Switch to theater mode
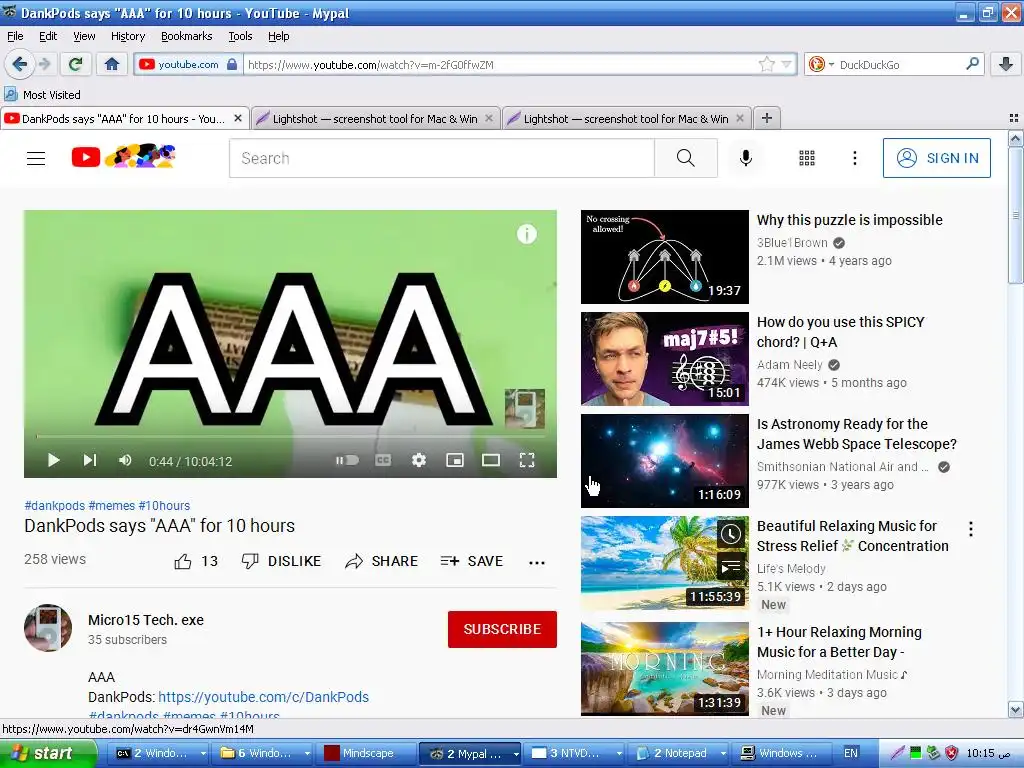The height and width of the screenshot is (768, 1024). click(491, 461)
